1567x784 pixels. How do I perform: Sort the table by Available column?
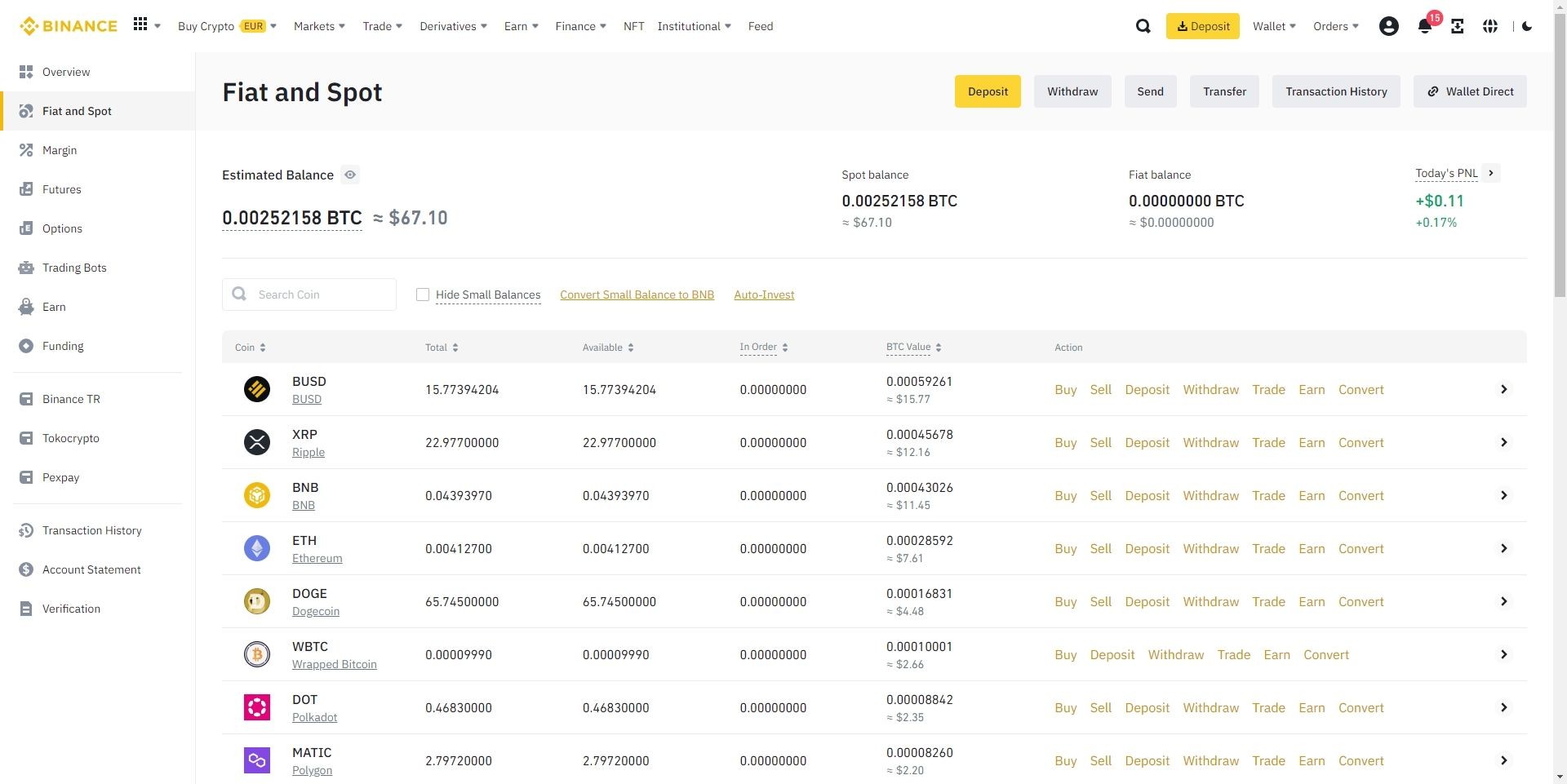point(608,348)
